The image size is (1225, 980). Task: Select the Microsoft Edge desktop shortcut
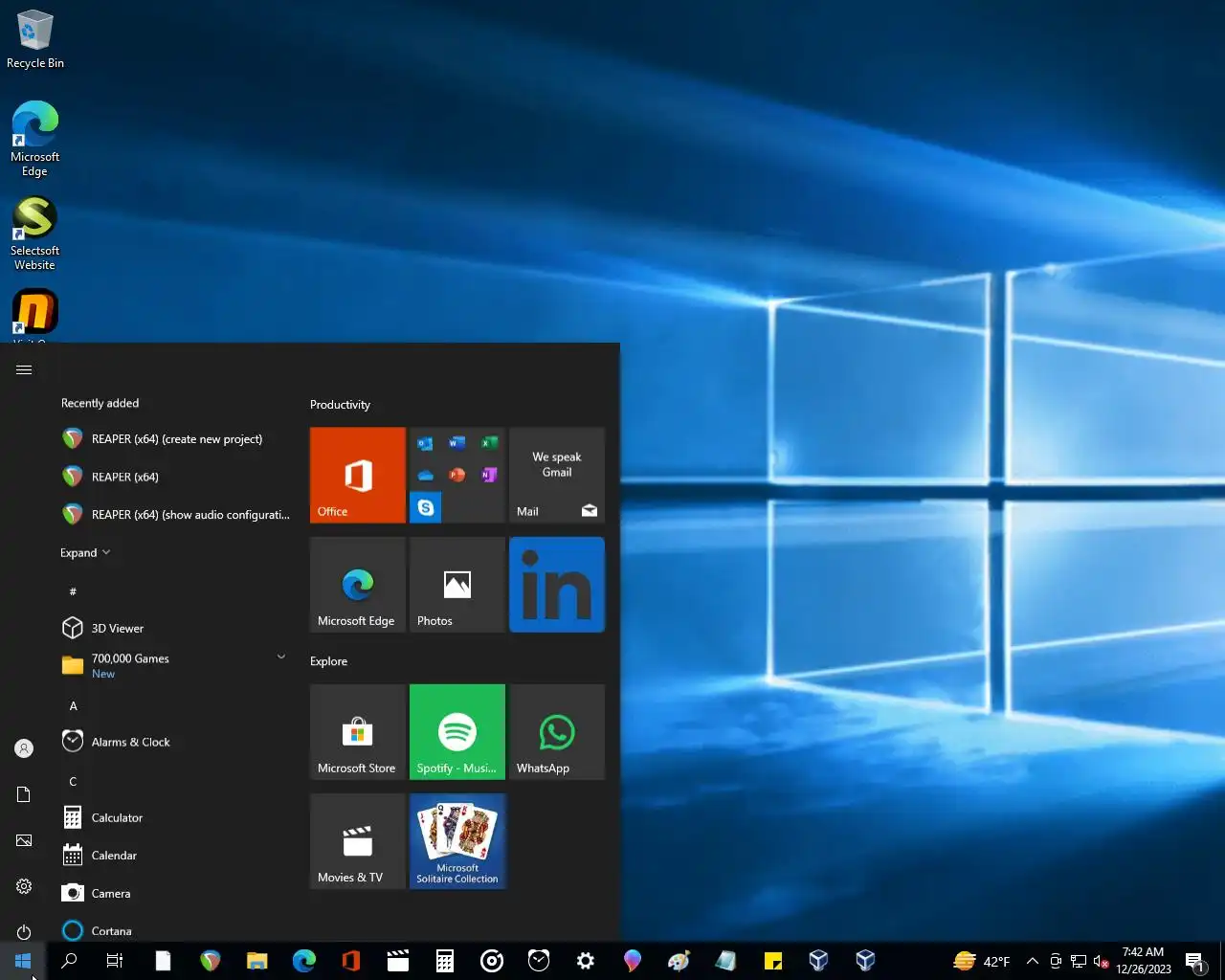[35, 139]
